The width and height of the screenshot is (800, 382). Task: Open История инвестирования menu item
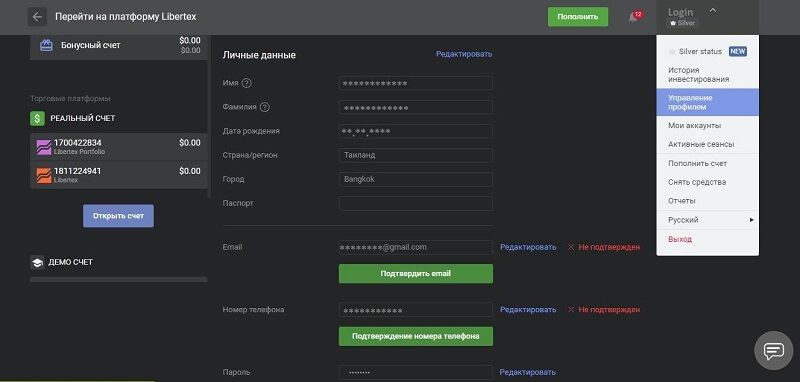tap(708, 74)
